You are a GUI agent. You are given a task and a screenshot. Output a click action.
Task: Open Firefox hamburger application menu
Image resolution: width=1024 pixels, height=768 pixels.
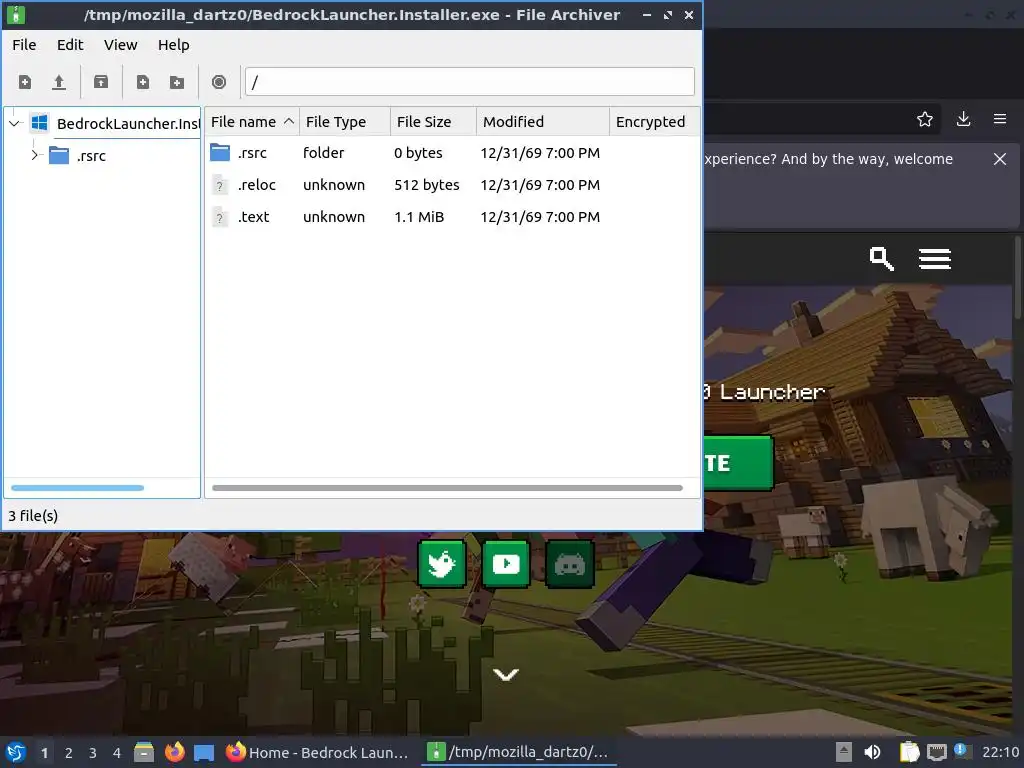1000,120
